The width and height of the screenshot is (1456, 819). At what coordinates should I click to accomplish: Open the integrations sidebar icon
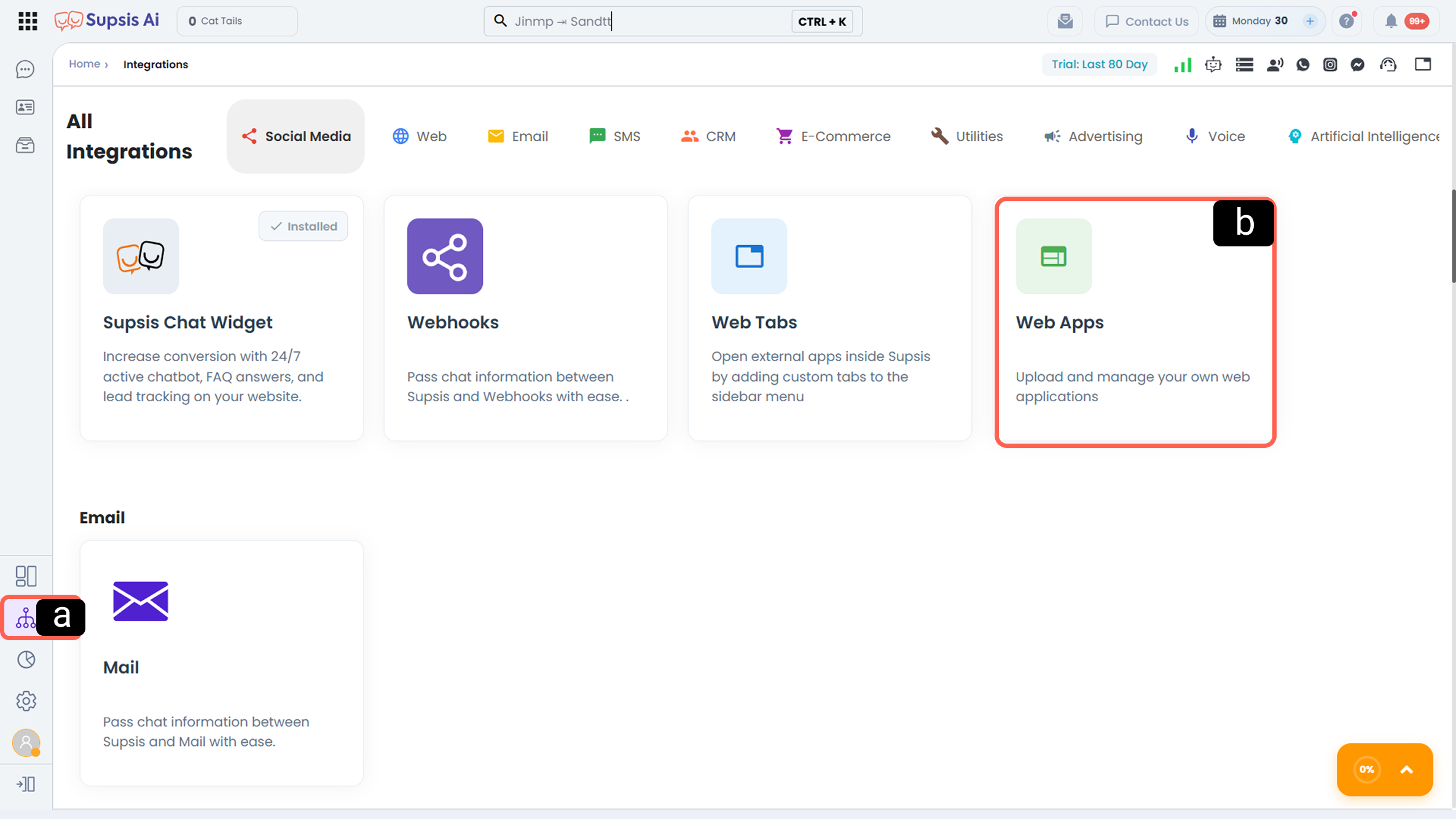pos(26,617)
